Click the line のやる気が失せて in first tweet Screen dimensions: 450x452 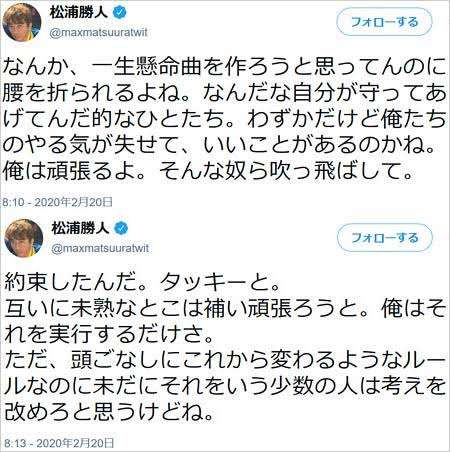click(219, 145)
